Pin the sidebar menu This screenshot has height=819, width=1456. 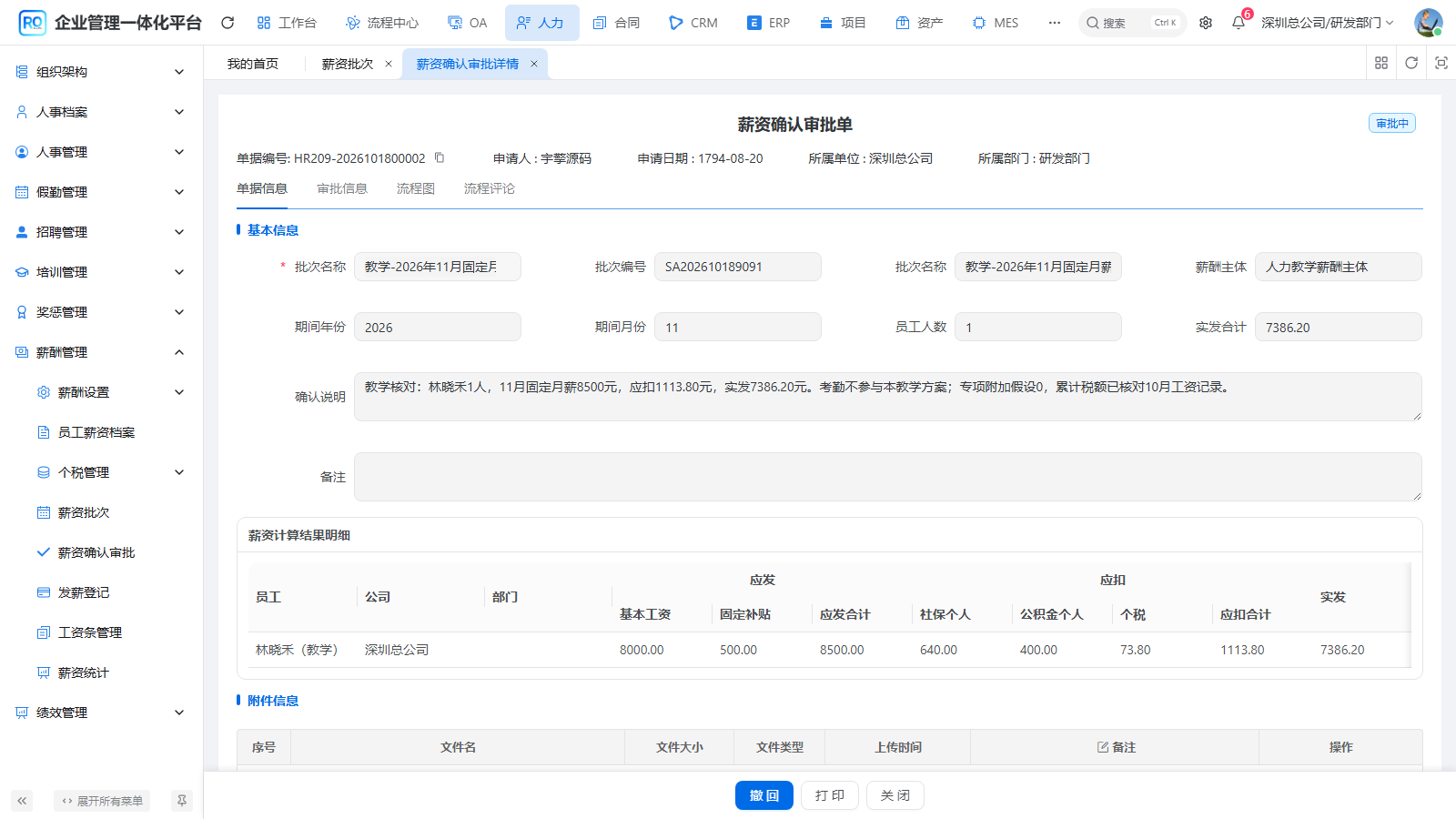(182, 801)
